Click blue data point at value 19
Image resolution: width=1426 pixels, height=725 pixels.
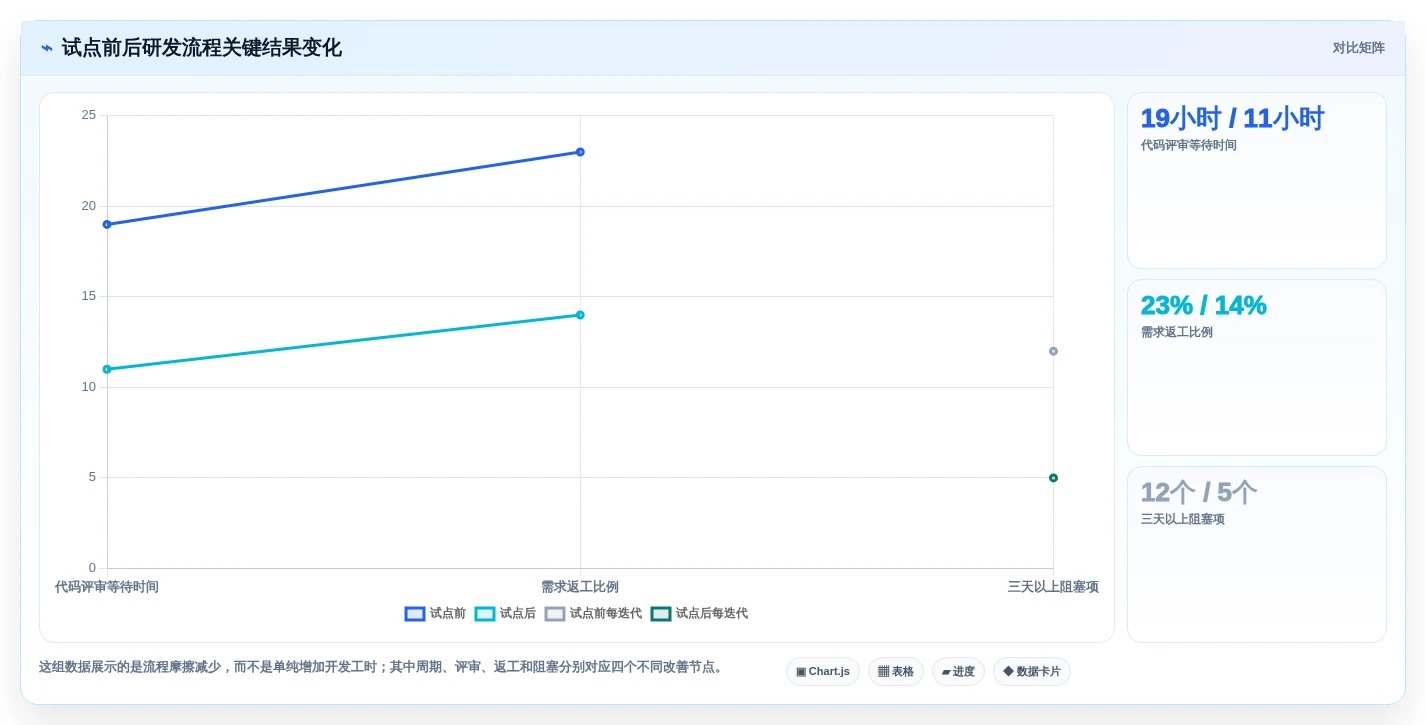pos(107,224)
